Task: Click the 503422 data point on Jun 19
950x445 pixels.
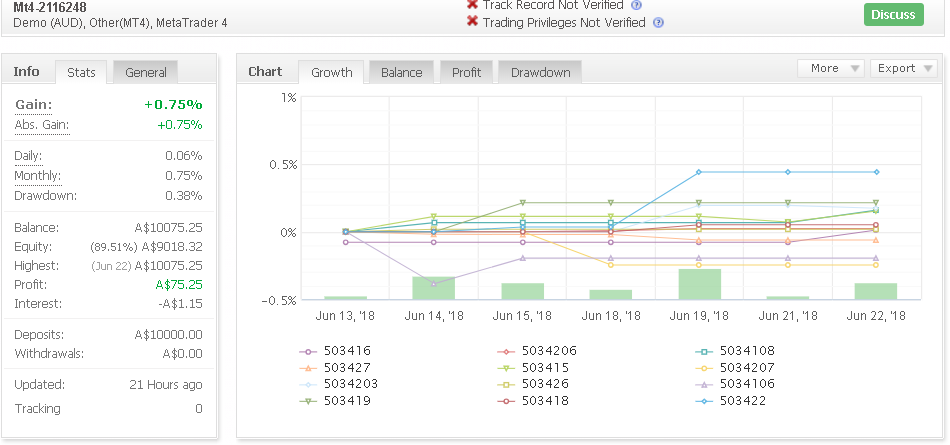Action: tap(699, 172)
